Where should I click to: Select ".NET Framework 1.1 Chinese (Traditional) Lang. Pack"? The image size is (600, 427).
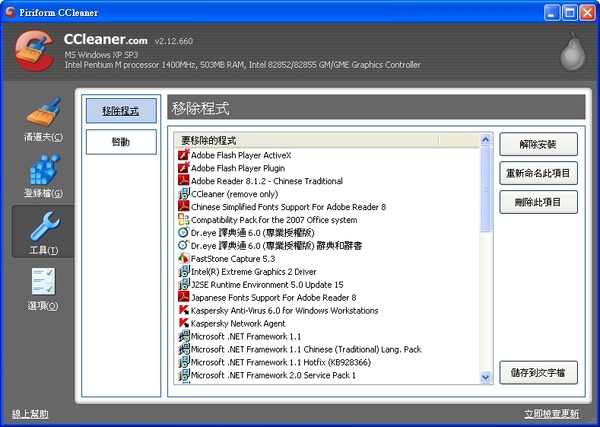306,350
